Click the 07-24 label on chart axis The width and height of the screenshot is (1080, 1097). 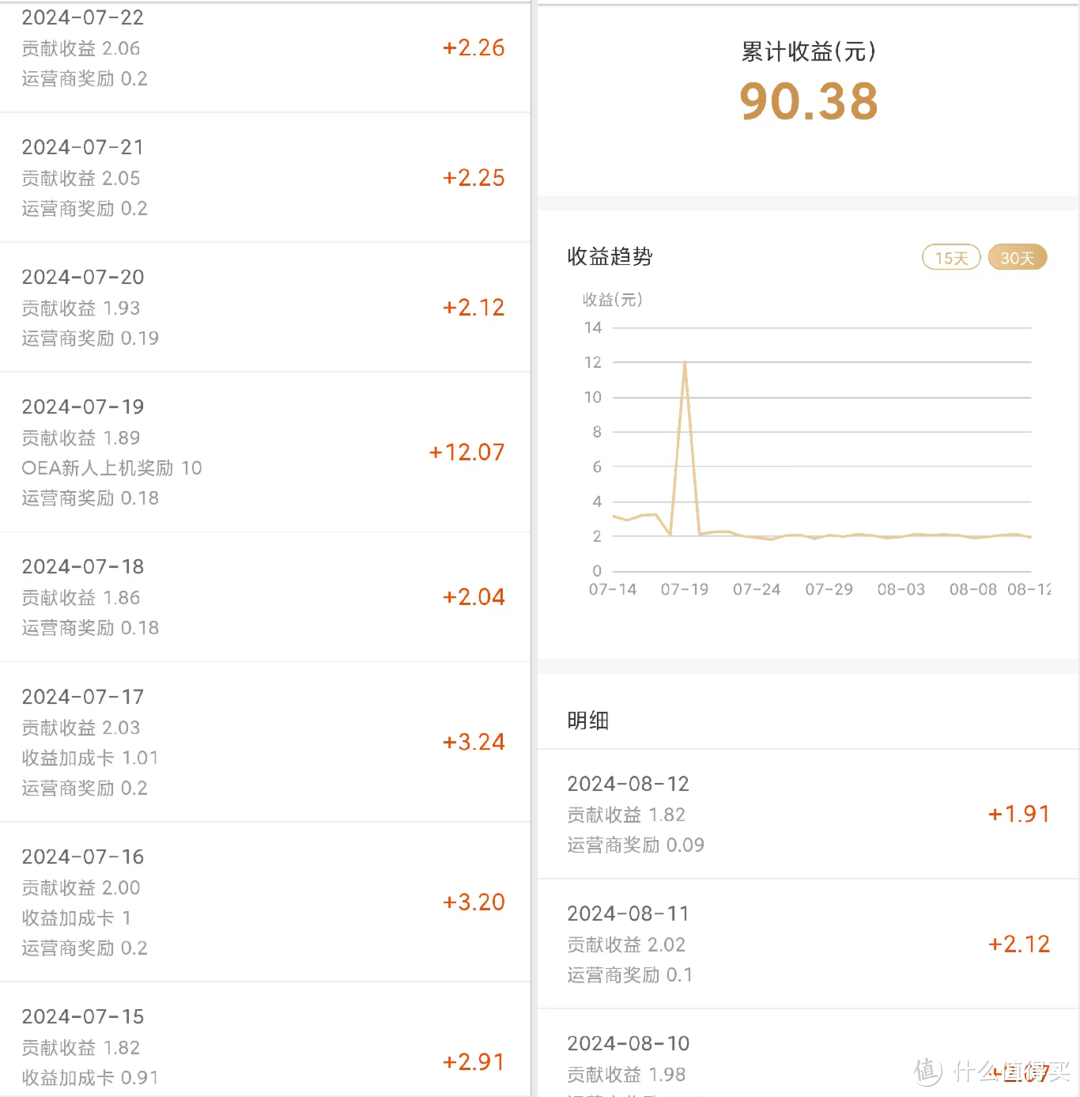[757, 589]
